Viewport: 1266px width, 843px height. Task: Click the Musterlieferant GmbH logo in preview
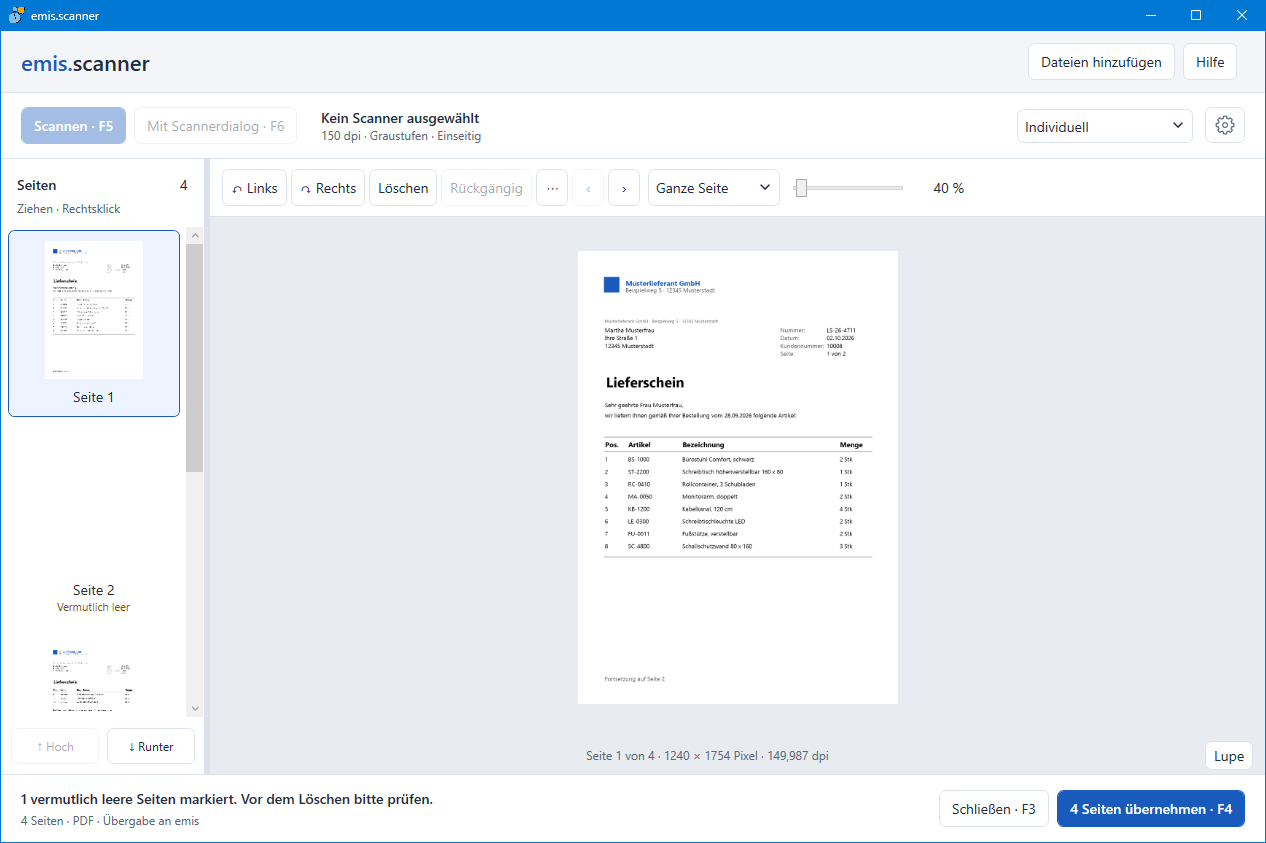click(611, 285)
